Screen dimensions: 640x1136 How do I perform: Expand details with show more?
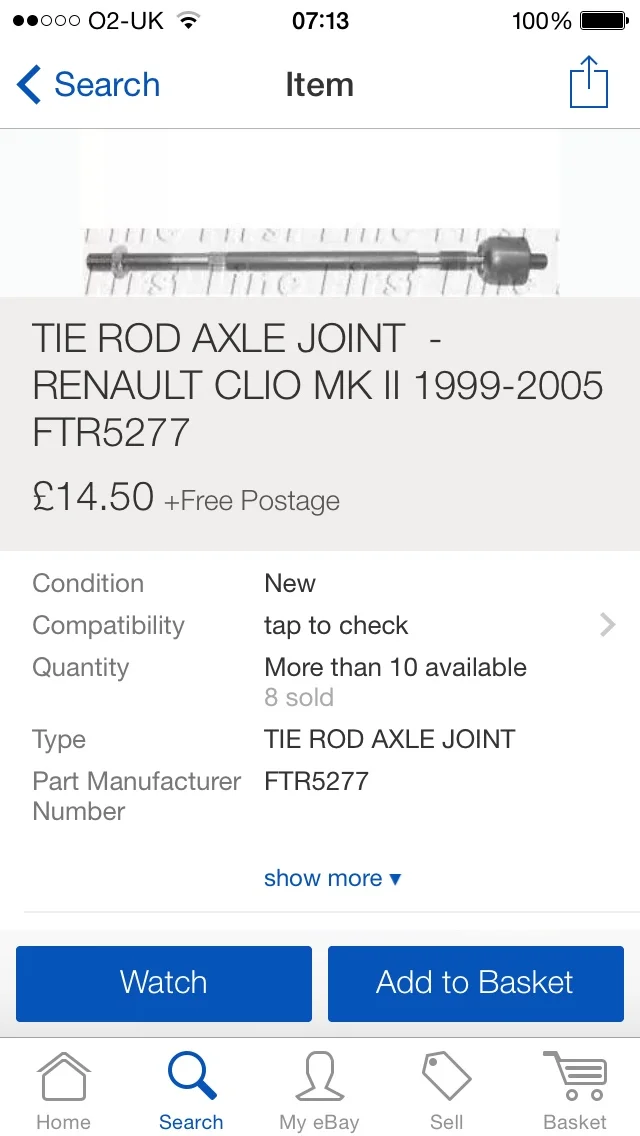point(332,878)
